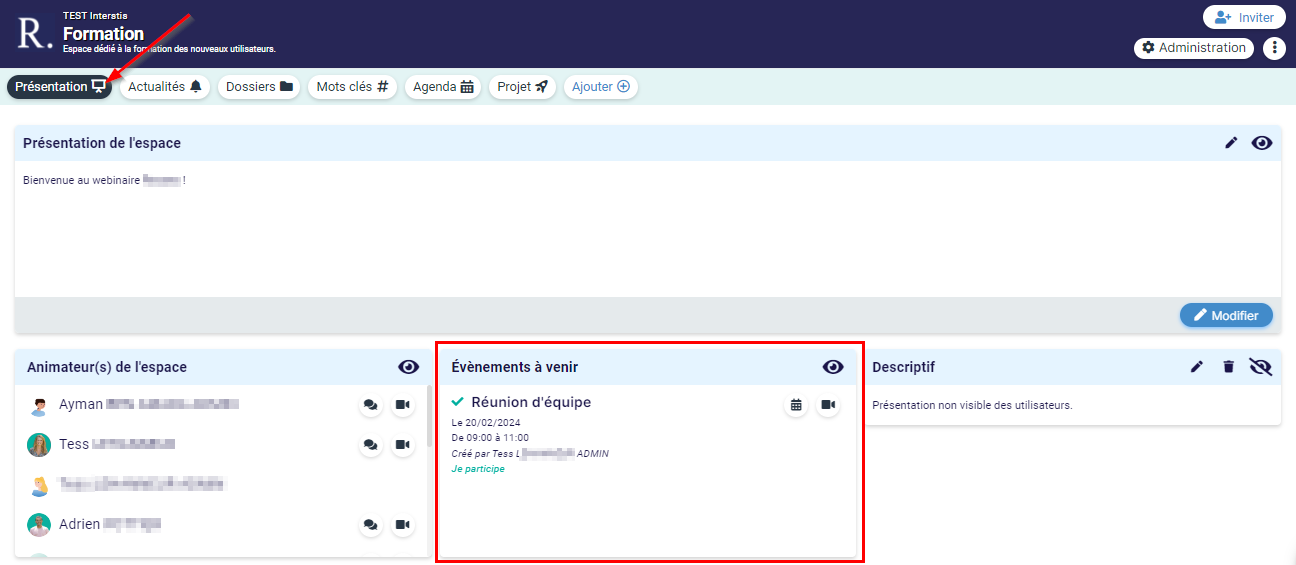Viewport: 1296px width, 565px height.
Task: Click the Ajouter tab button
Action: pyautogui.click(x=601, y=87)
